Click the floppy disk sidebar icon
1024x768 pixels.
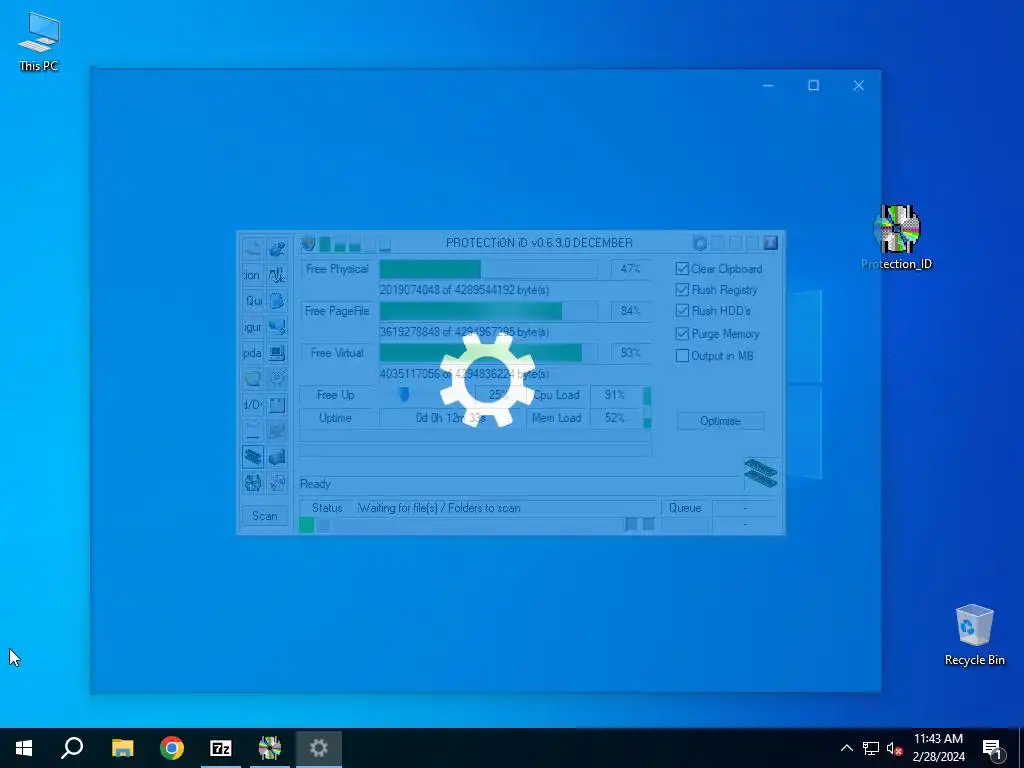tap(277, 405)
